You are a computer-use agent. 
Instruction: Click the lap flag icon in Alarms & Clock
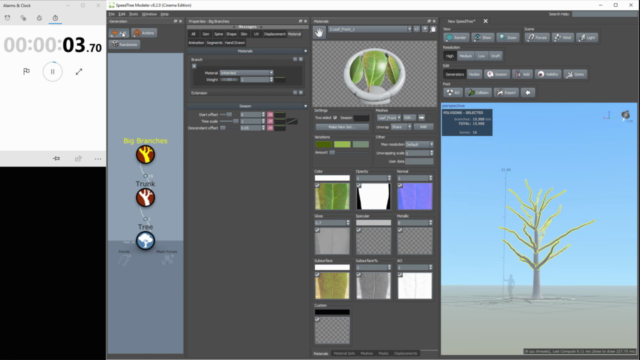[x=27, y=71]
